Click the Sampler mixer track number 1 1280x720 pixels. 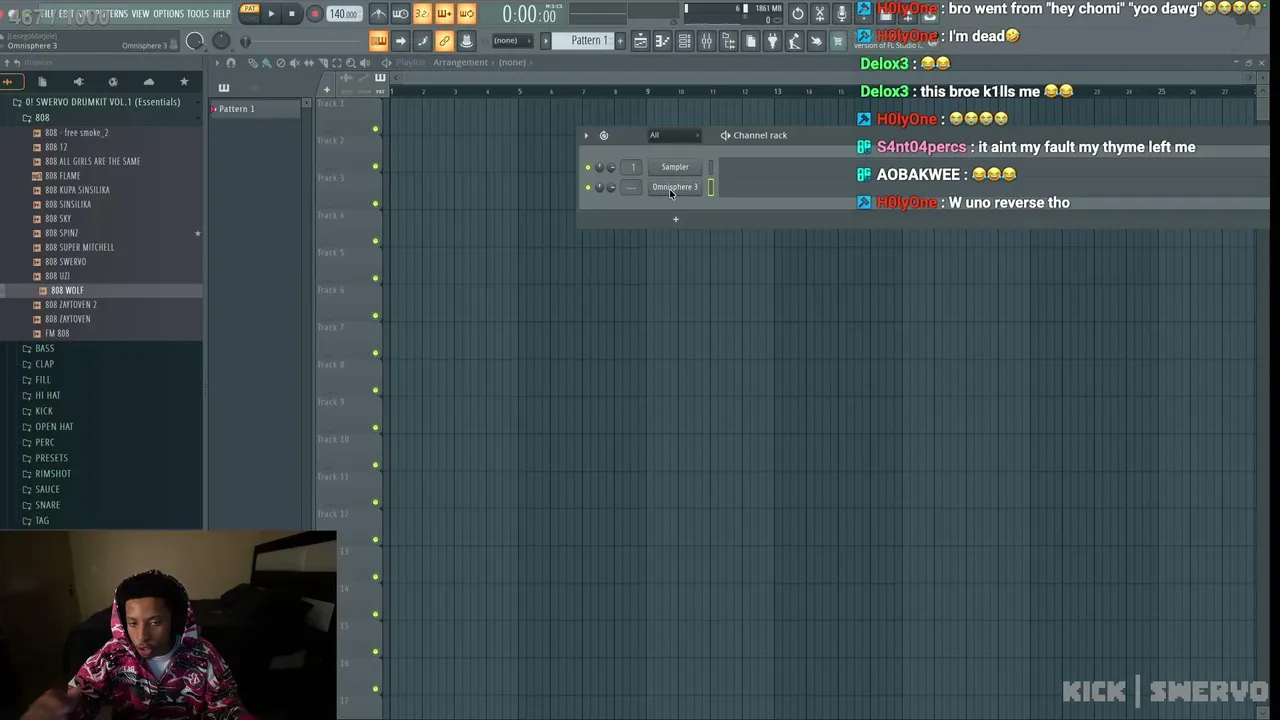(632, 167)
